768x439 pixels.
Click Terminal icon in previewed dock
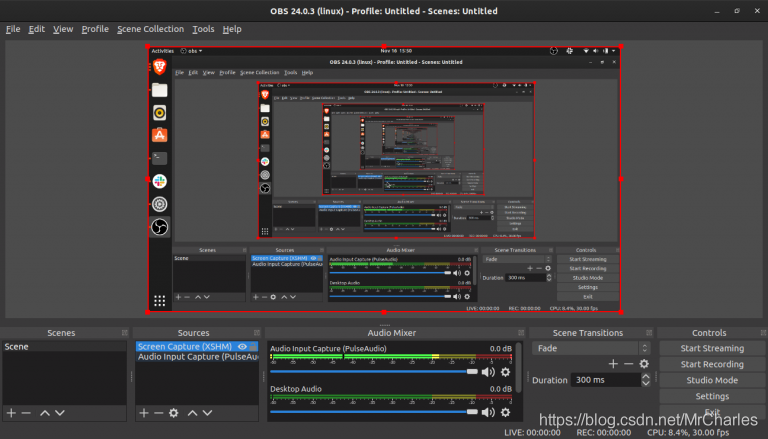pos(159,158)
